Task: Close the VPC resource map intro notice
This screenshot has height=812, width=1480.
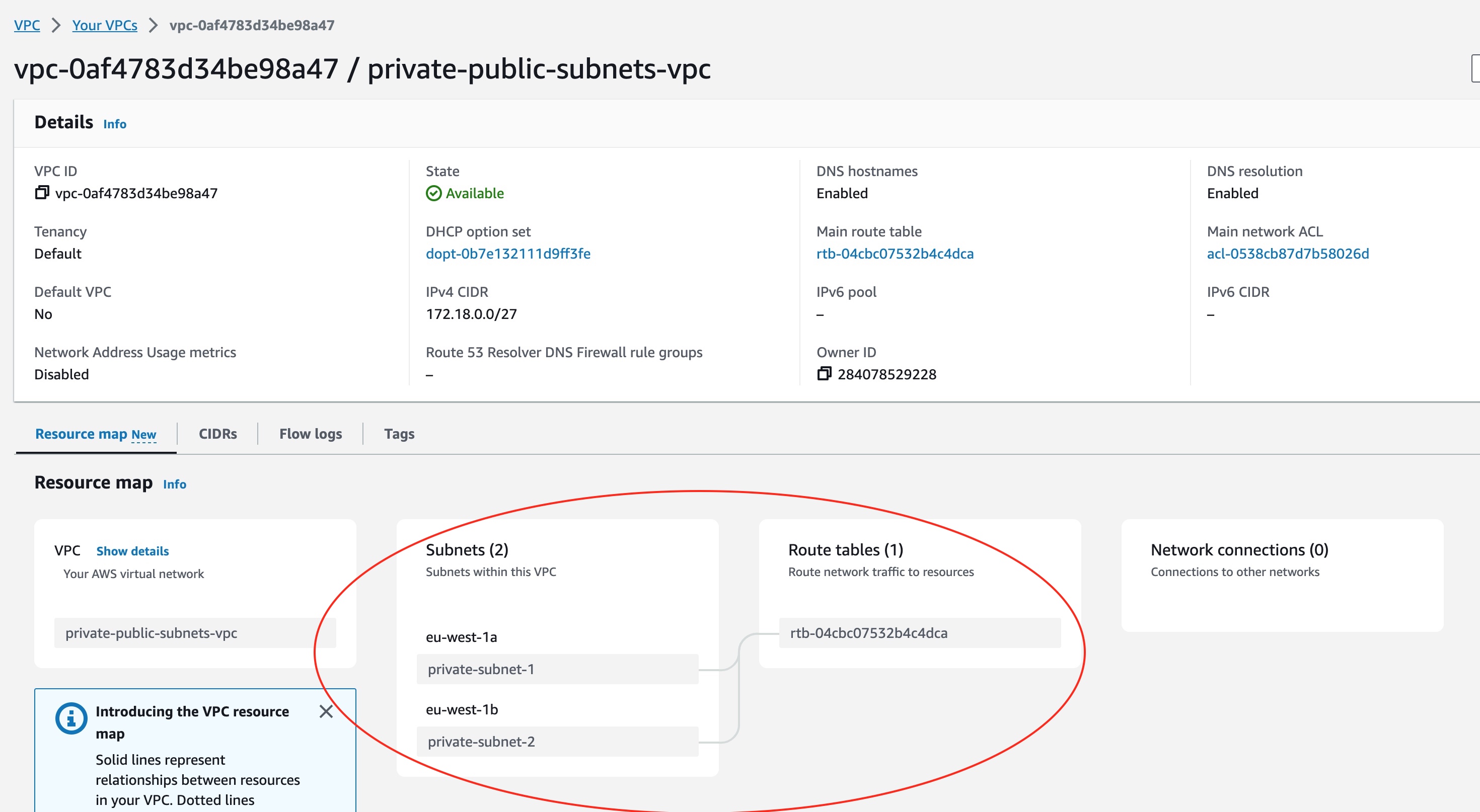Action: click(x=326, y=711)
